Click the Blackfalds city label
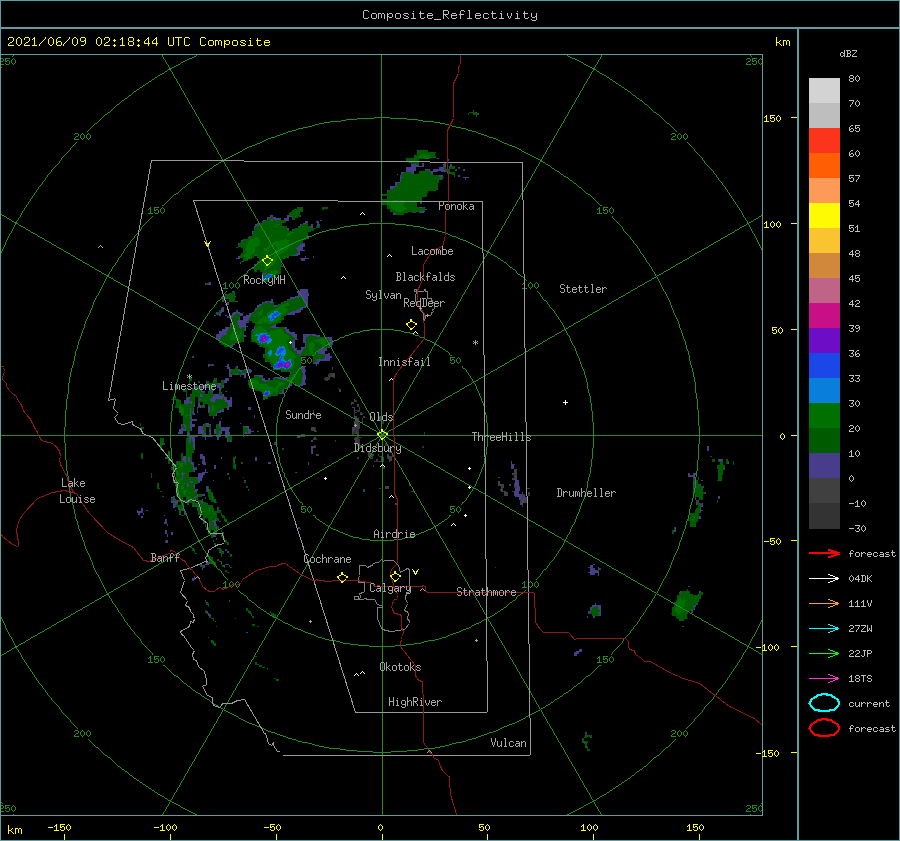900x841 pixels. (x=425, y=277)
